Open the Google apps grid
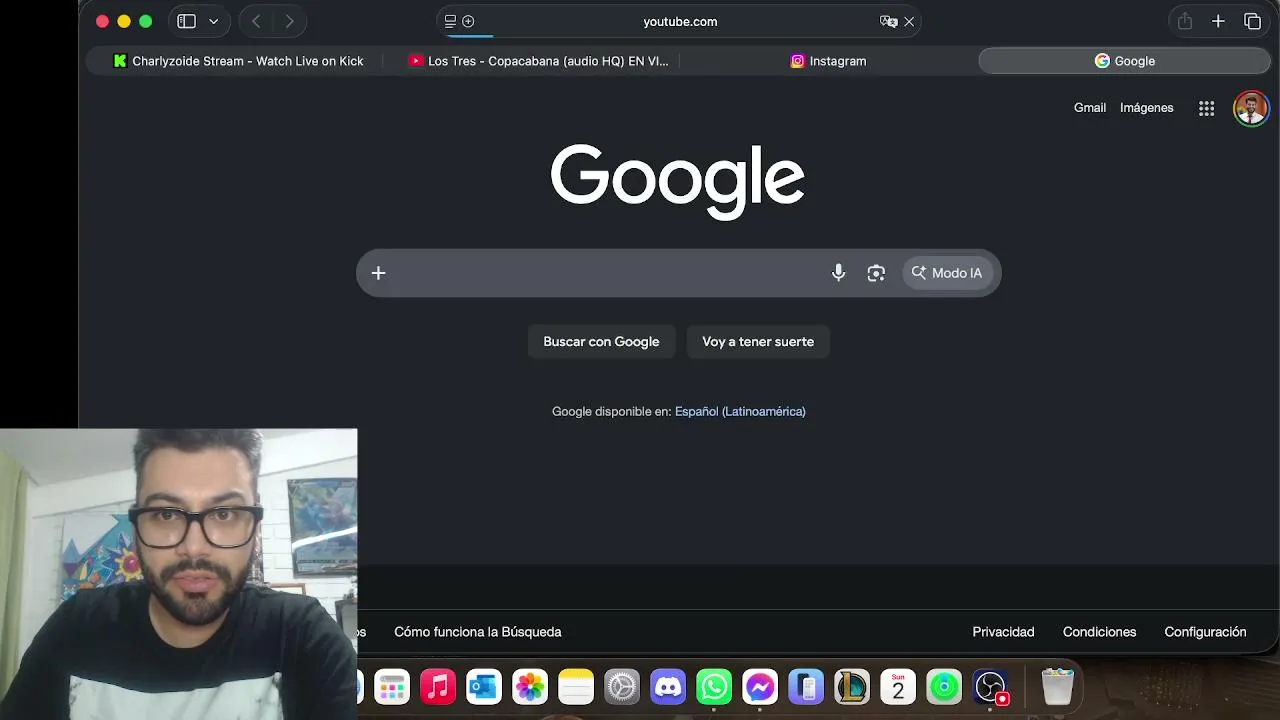 coord(1206,109)
